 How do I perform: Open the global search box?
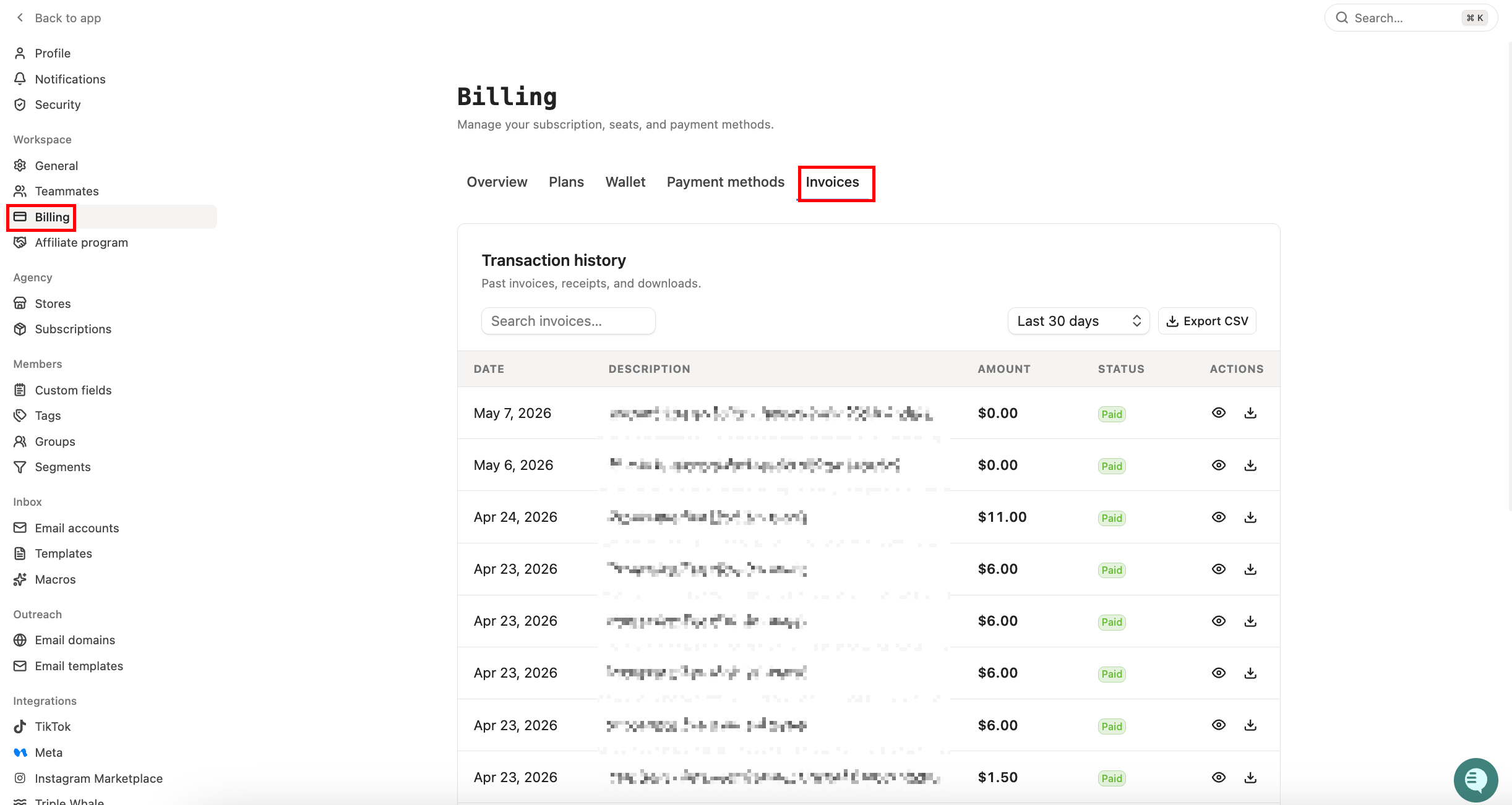1411,18
